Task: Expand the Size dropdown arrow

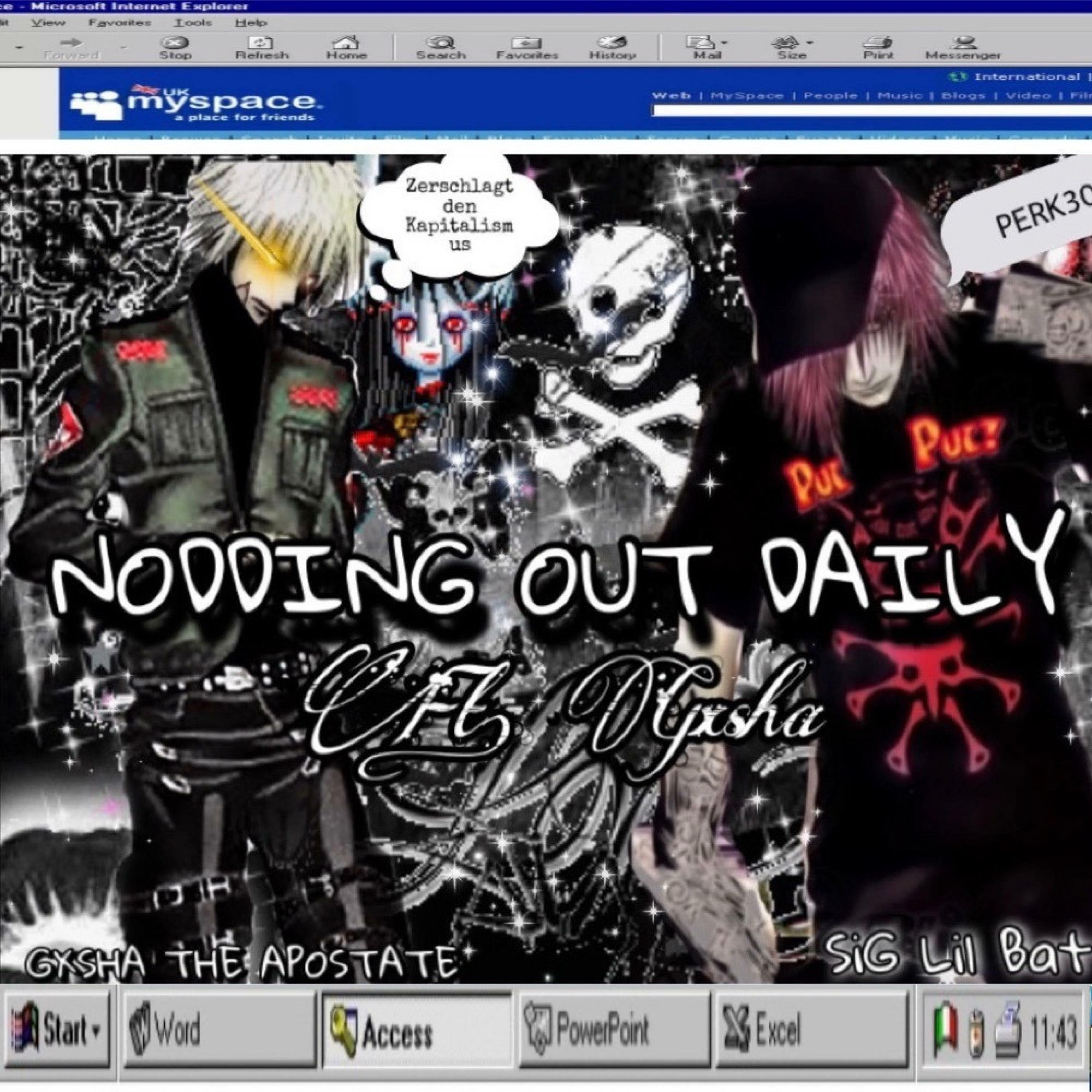Action: tap(810, 43)
